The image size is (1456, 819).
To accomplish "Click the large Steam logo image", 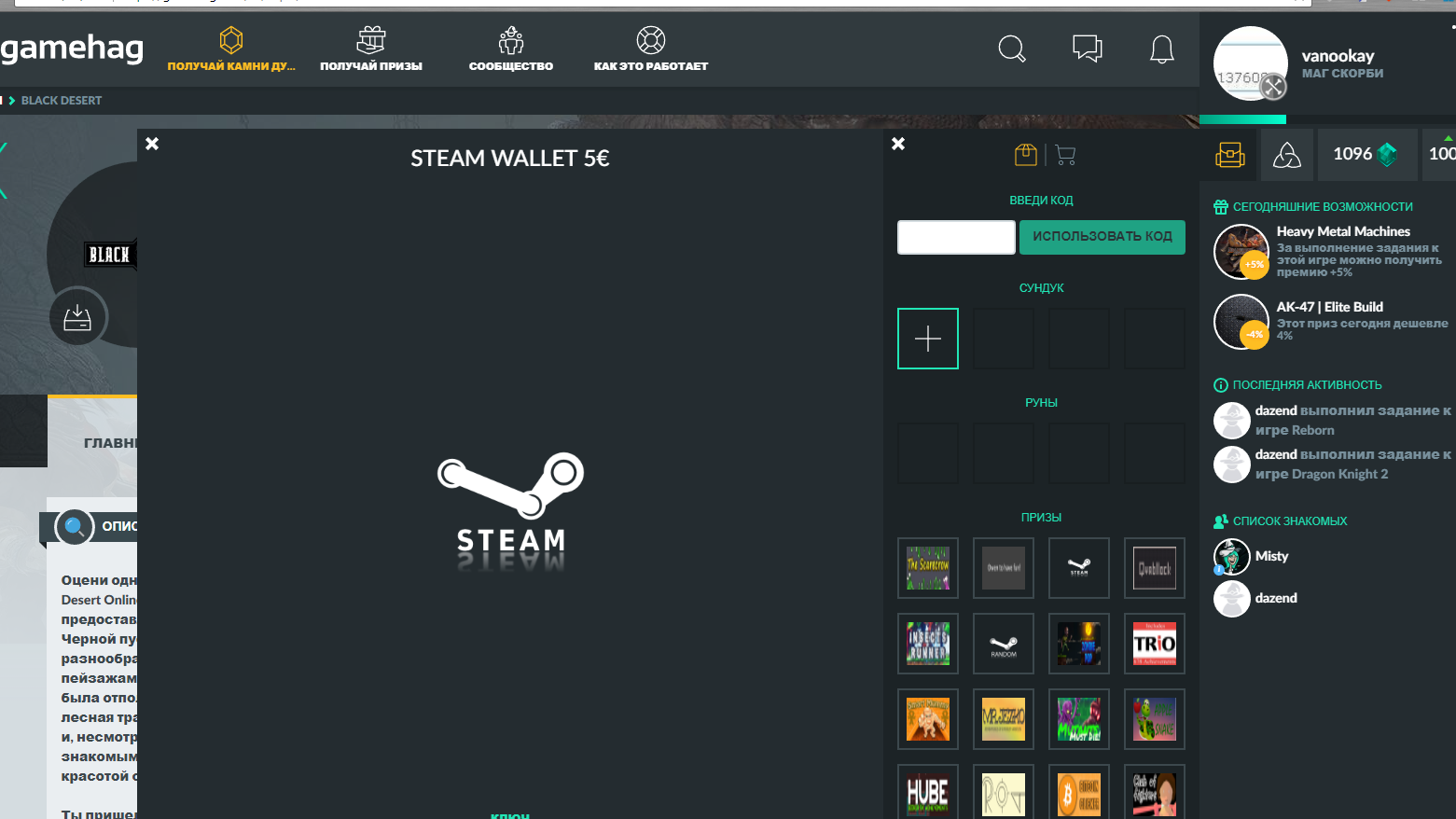I will tap(511, 512).
